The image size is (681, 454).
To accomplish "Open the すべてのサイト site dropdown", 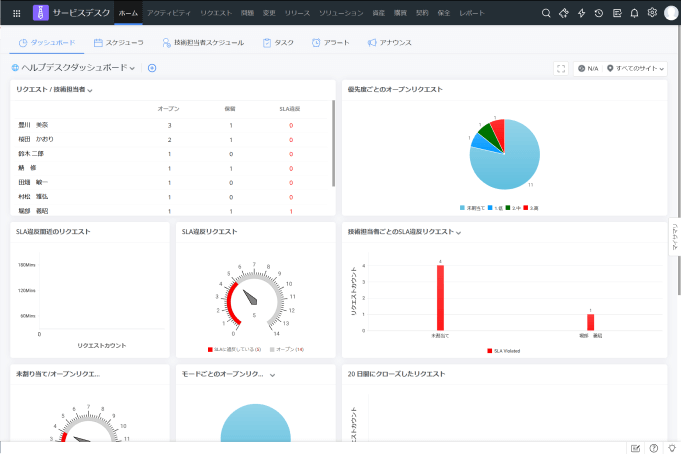I will [x=635, y=68].
